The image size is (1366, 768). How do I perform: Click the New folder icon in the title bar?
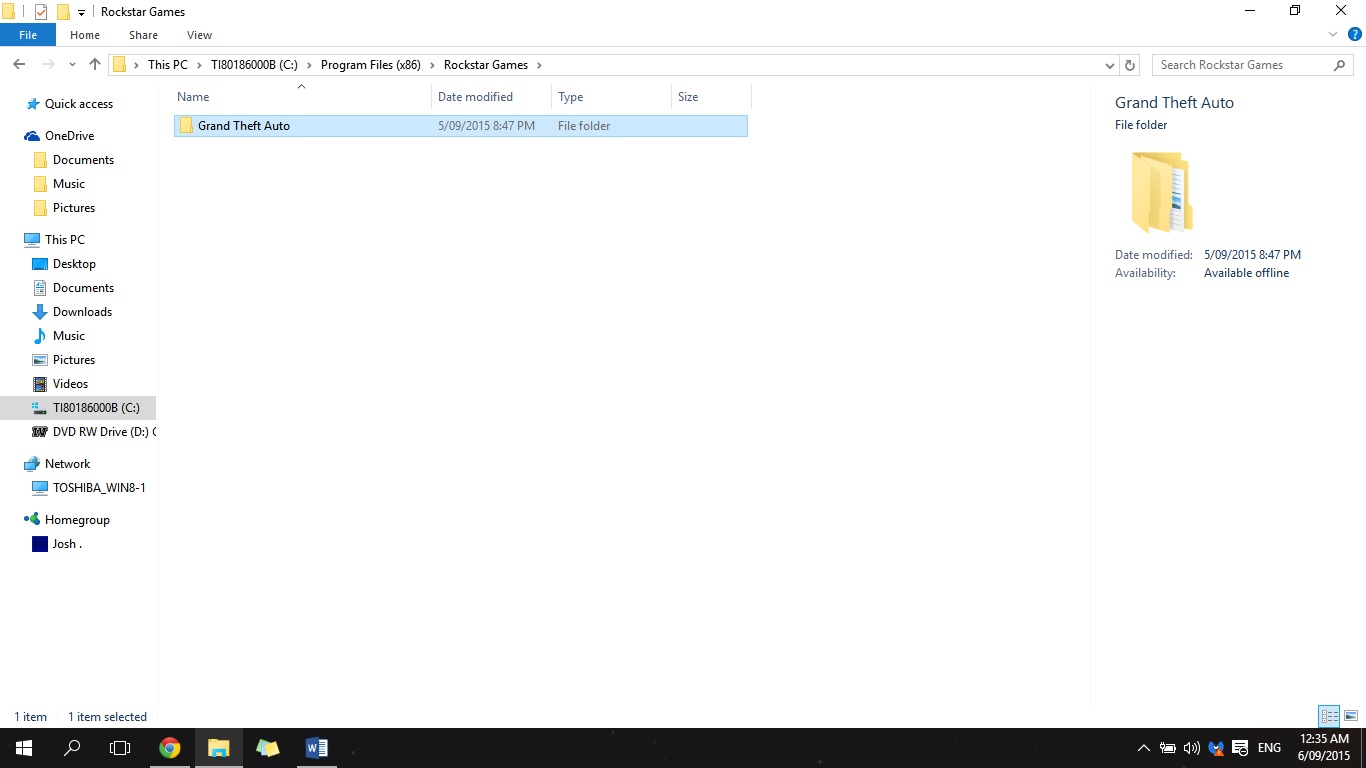pyautogui.click(x=63, y=12)
